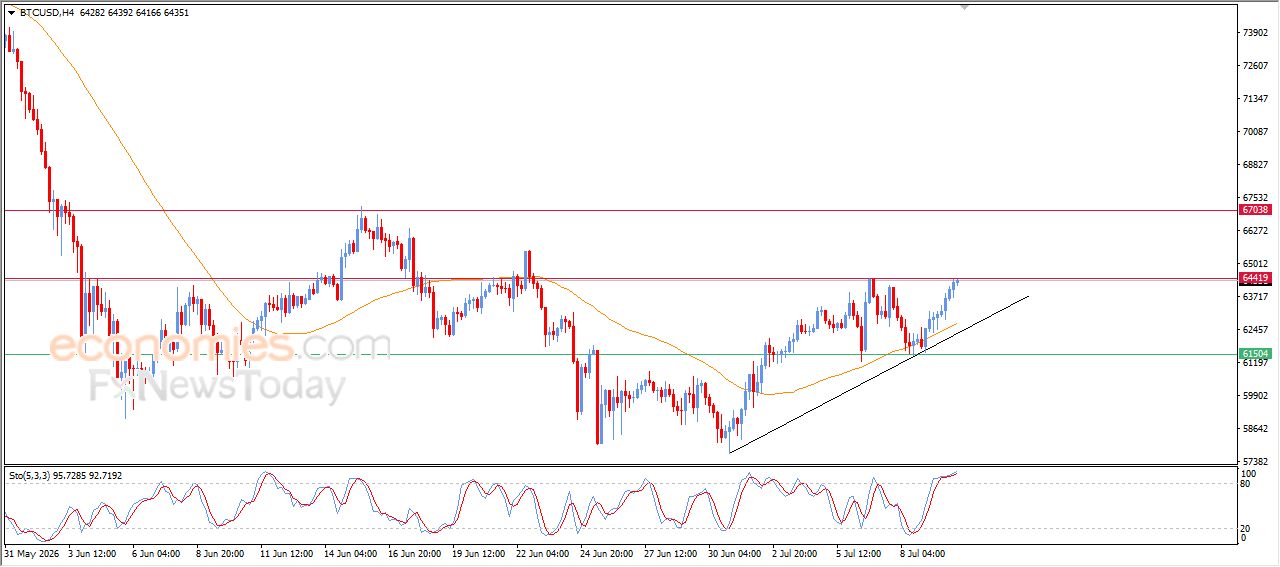The height and width of the screenshot is (567, 1280).
Task: Click the '30 Jun 04:00' time label
Action: coord(734,552)
